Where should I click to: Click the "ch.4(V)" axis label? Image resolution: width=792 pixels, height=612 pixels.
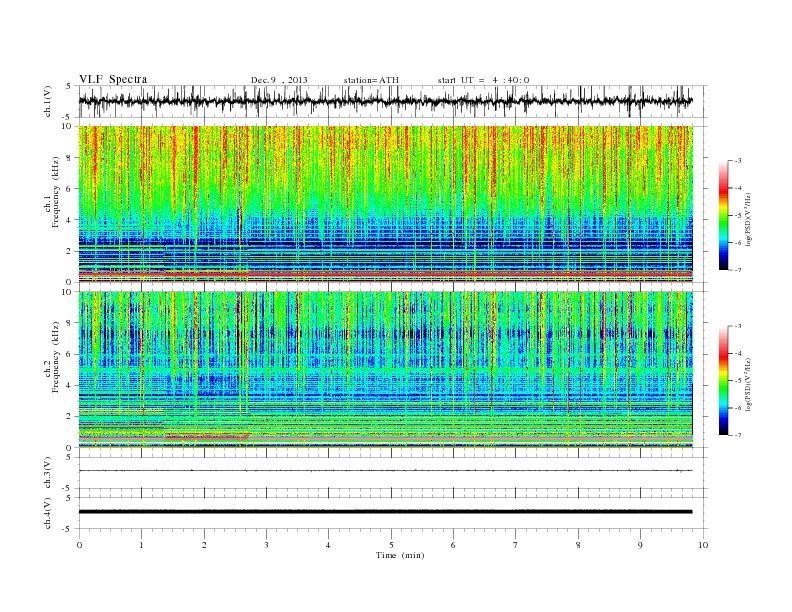[48, 513]
